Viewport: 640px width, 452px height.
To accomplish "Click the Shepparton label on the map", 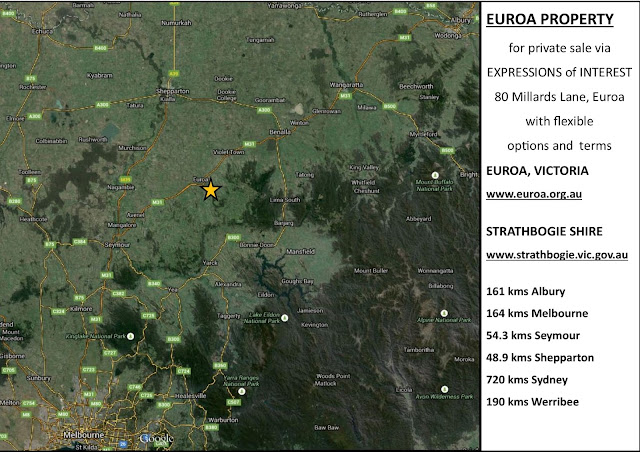I will [173, 91].
